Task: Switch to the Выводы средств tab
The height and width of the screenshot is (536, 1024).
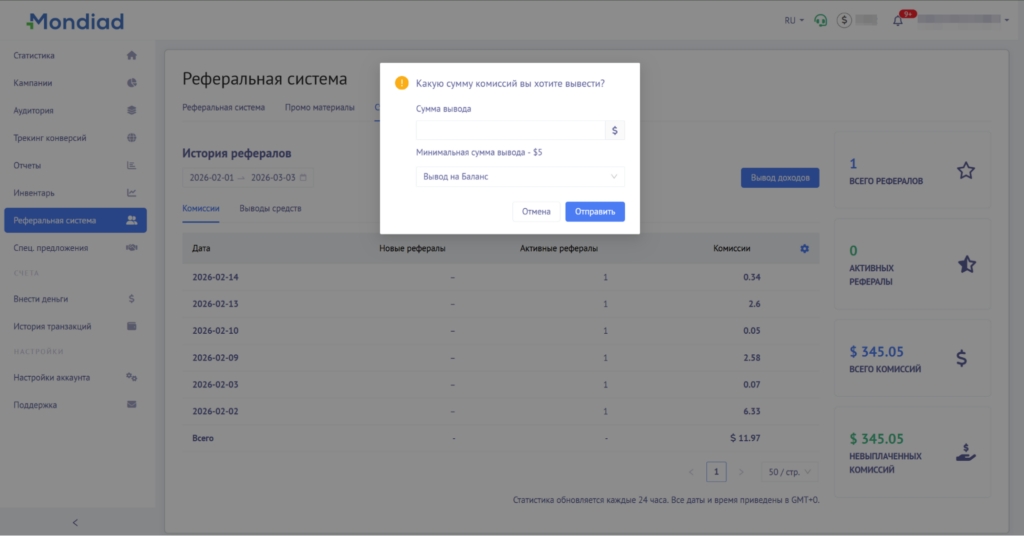Action: click(270, 209)
